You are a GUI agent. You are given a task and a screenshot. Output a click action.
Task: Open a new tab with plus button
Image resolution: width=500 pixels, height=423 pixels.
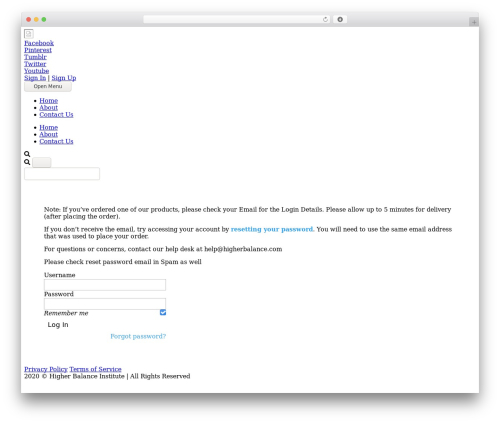(x=474, y=22)
